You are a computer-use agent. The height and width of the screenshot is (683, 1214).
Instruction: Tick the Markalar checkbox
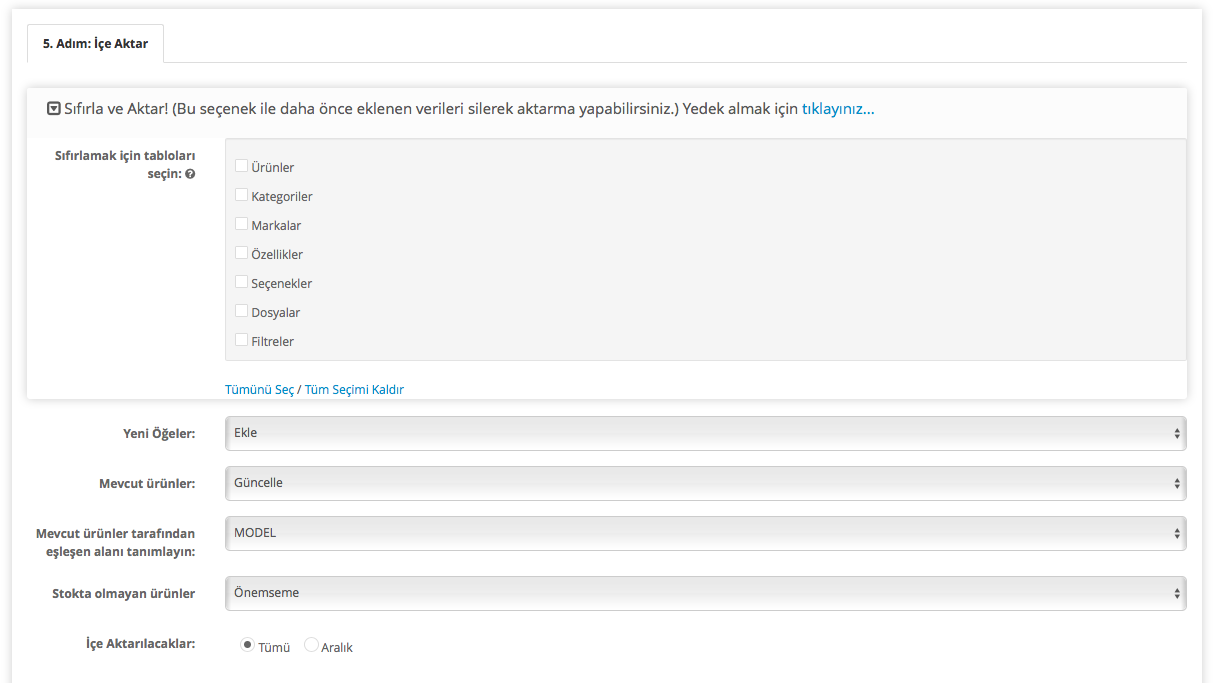[241, 224]
